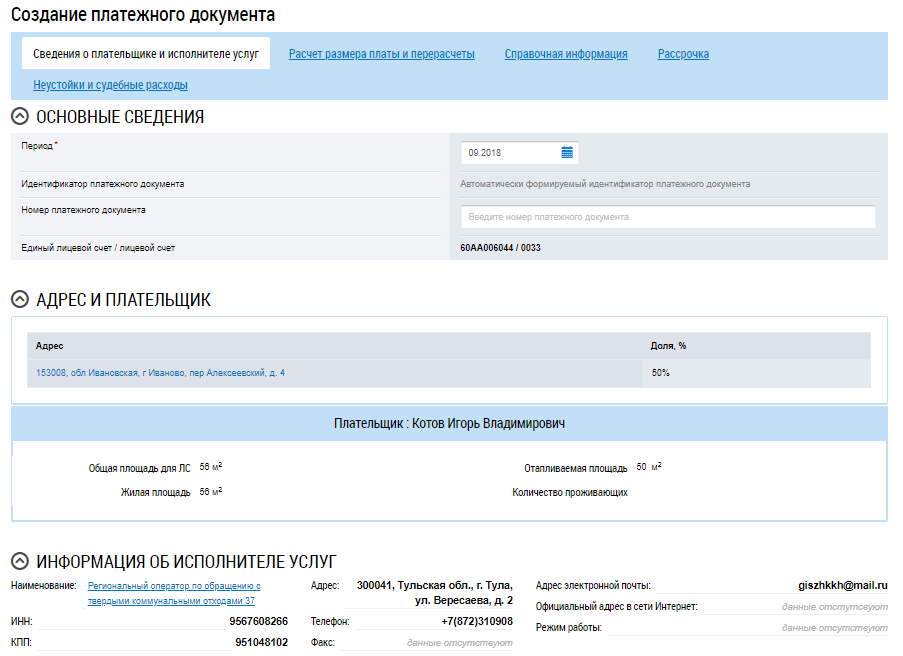
Task: Select the Сведения о плательщике и исполнителе услуг tab
Action: (x=146, y=54)
